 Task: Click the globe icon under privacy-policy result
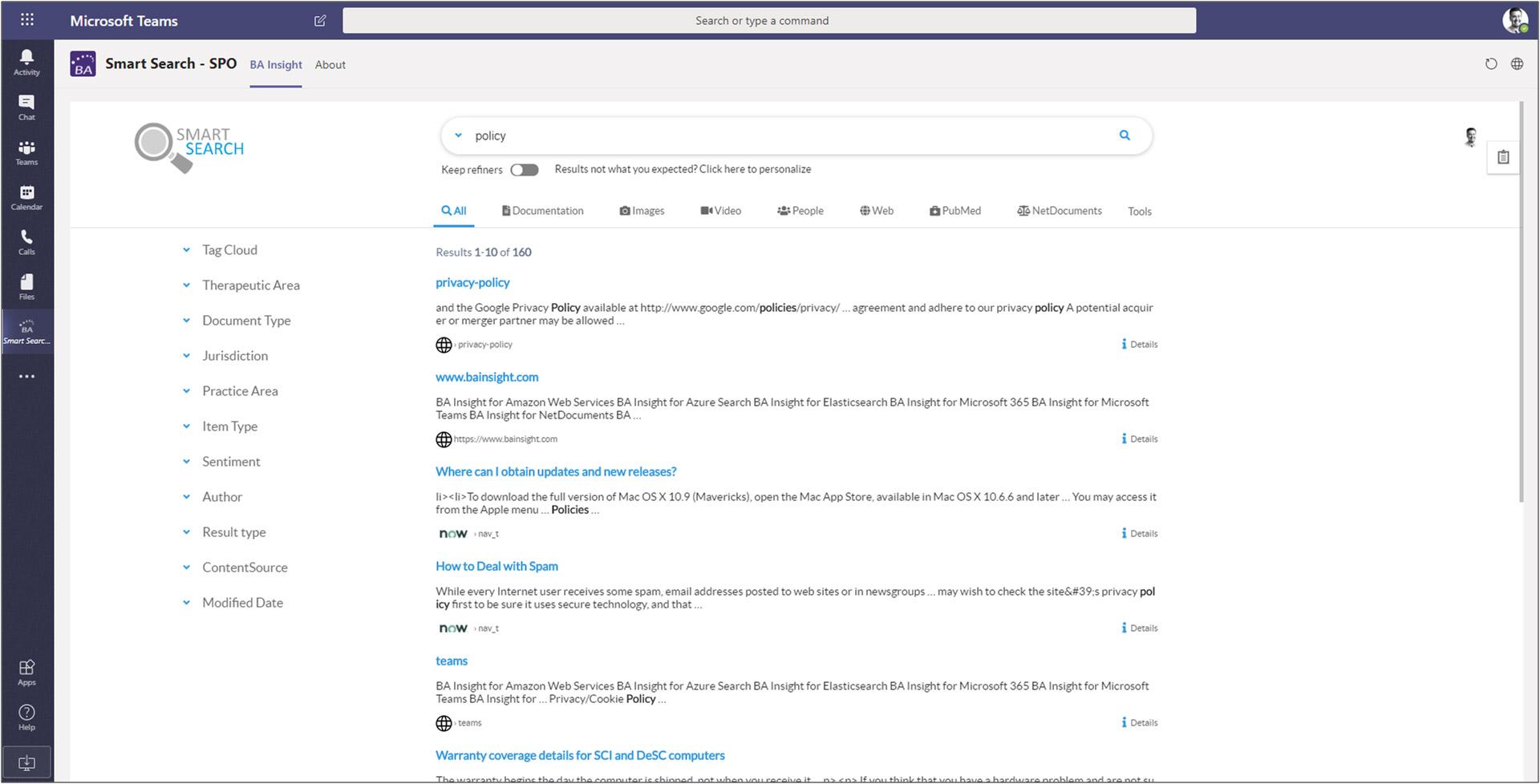(444, 345)
